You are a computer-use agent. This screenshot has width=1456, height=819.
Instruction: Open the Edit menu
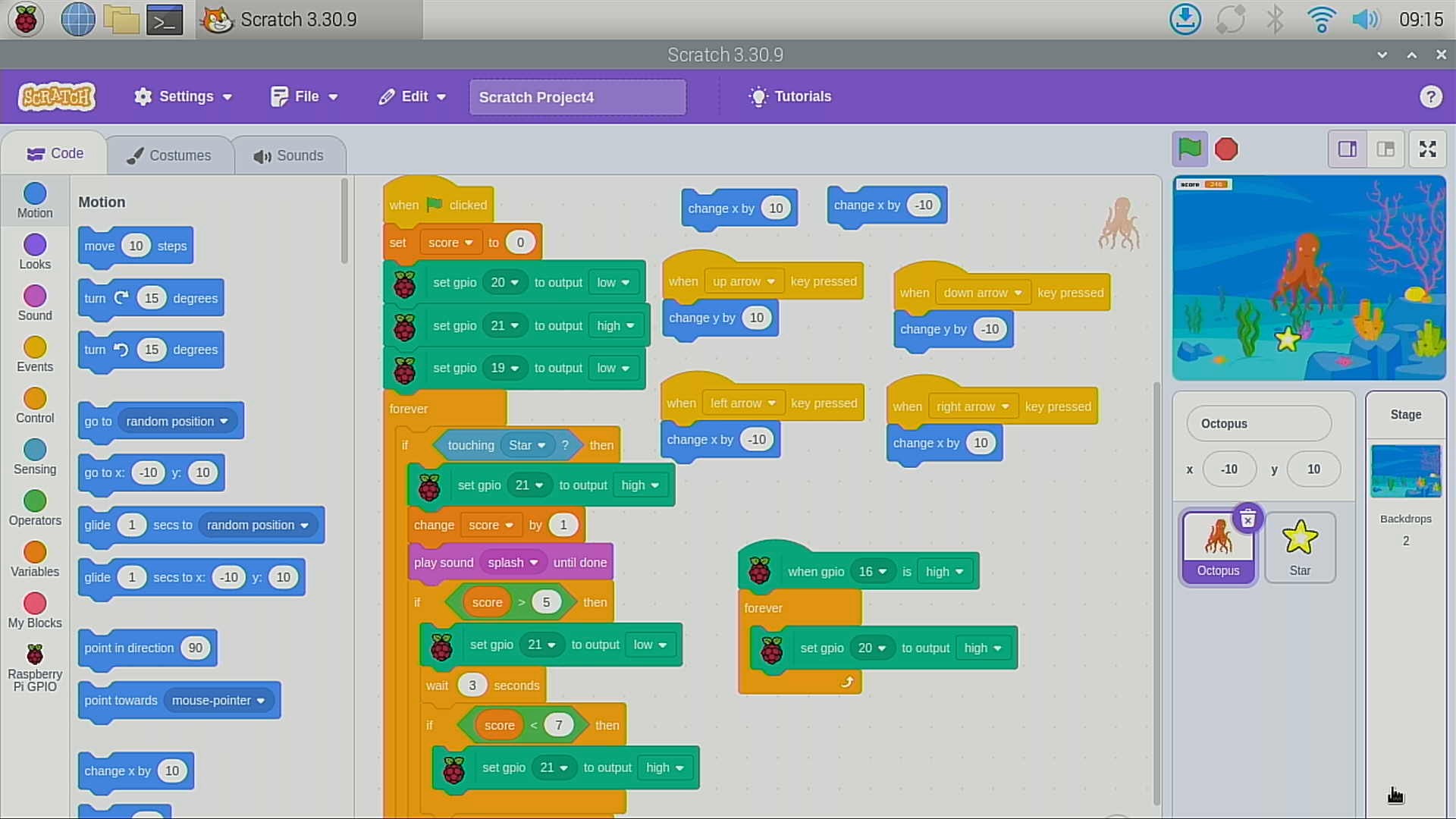(413, 96)
